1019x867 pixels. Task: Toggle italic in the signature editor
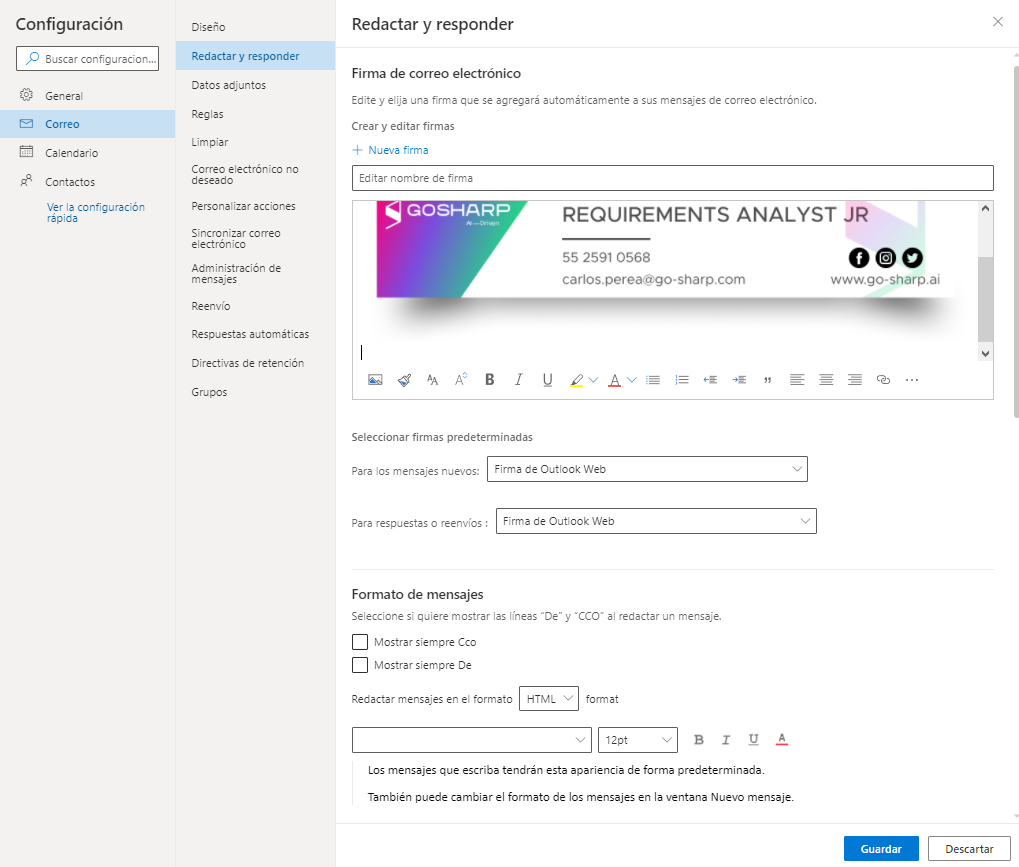pyautogui.click(x=518, y=380)
